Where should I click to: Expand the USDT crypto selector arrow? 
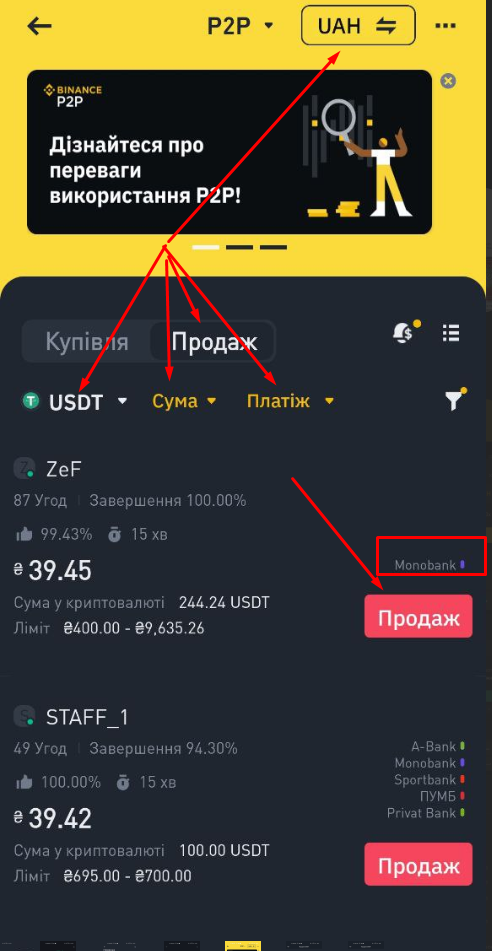point(123,401)
